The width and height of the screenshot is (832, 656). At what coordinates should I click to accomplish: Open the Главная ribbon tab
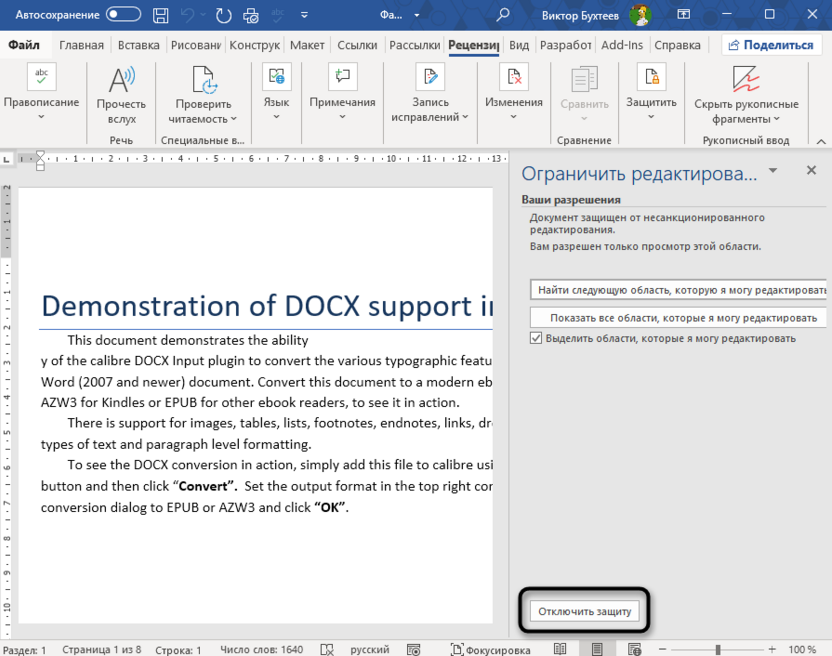(x=81, y=44)
